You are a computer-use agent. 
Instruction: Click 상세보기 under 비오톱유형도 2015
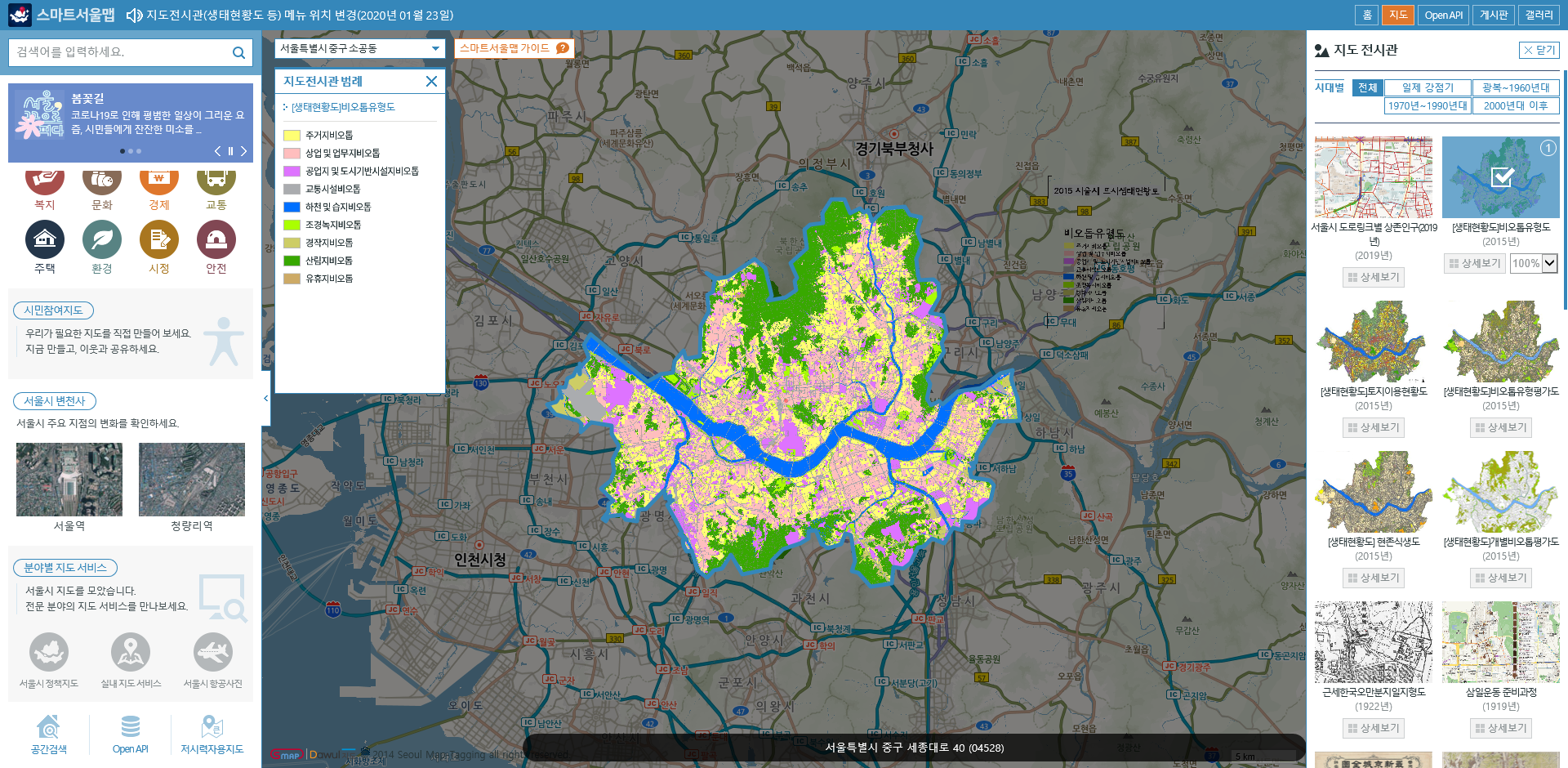[1475, 263]
